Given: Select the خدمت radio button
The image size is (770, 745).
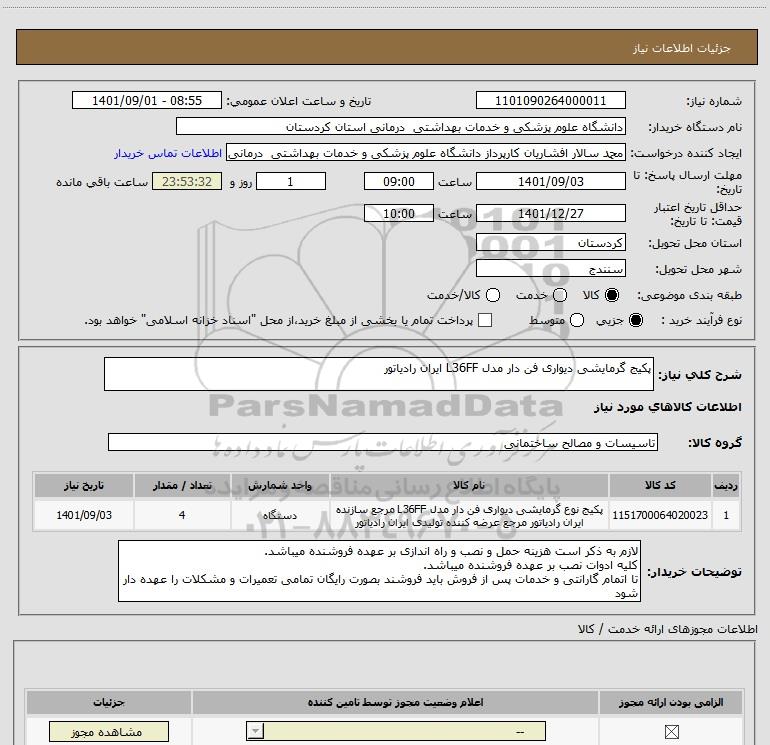Looking at the screenshot, I should click(x=560, y=295).
